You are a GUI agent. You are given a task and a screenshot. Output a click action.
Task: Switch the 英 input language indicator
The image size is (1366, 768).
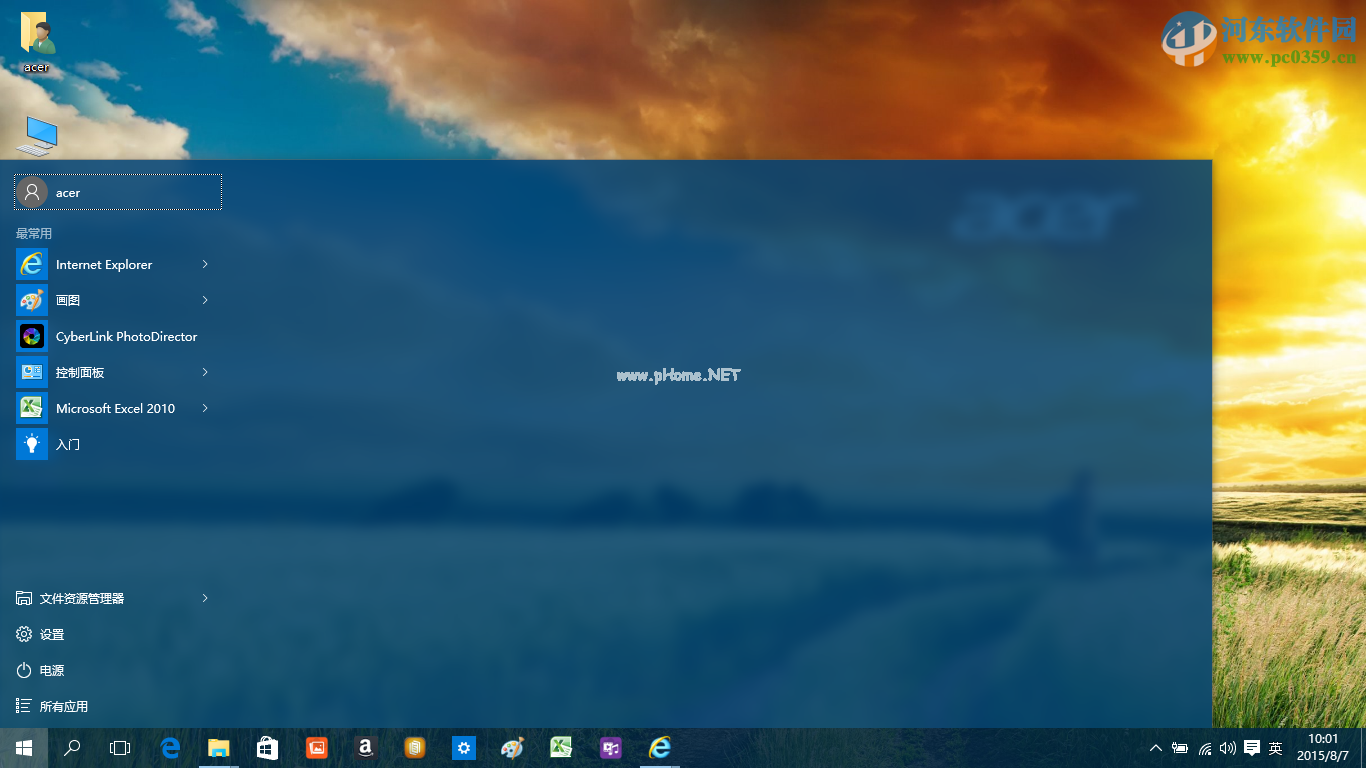[x=1275, y=748]
